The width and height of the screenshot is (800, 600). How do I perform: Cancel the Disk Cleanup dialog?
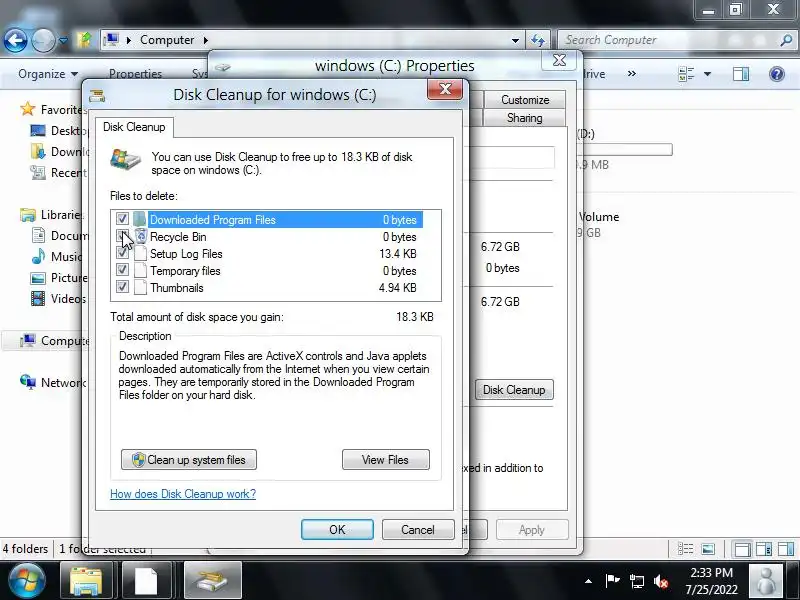[x=418, y=530]
